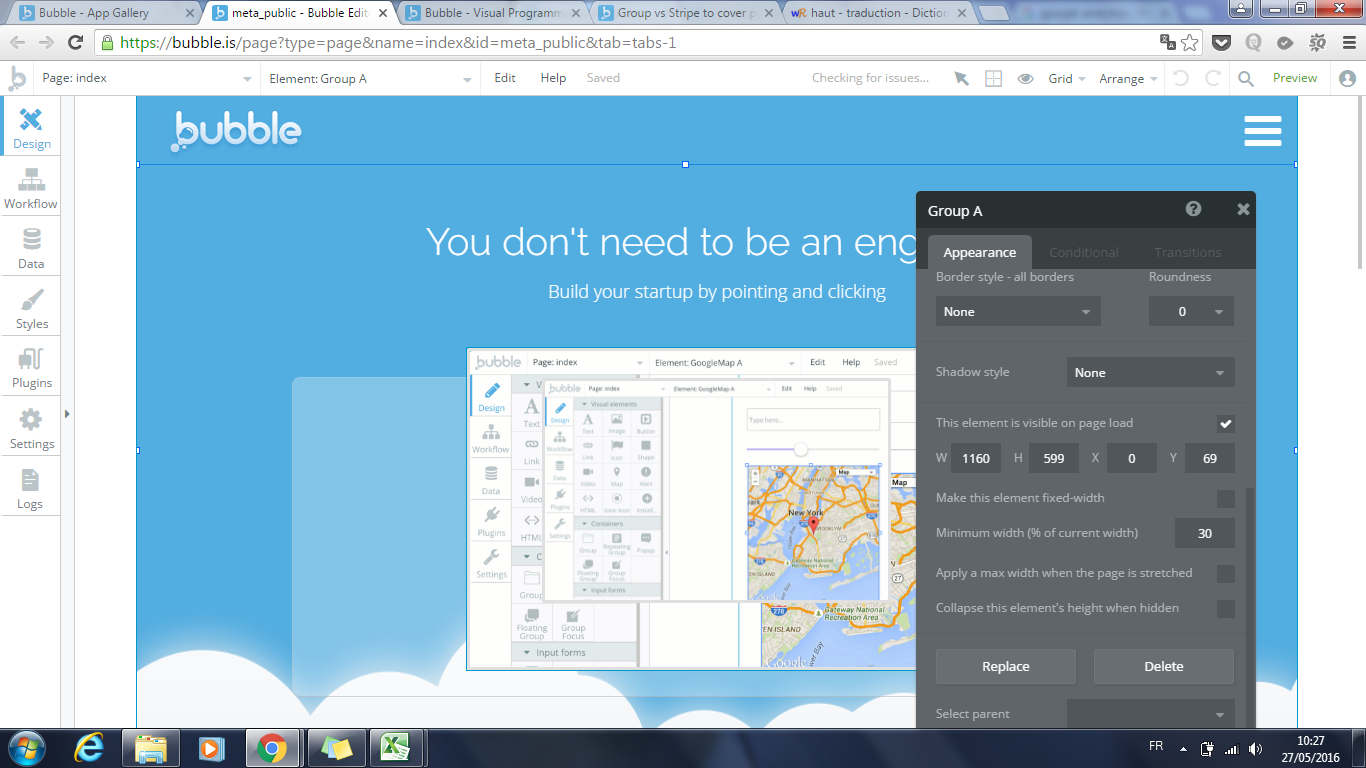Switch to the Transitions tab

pyautogui.click(x=1188, y=252)
